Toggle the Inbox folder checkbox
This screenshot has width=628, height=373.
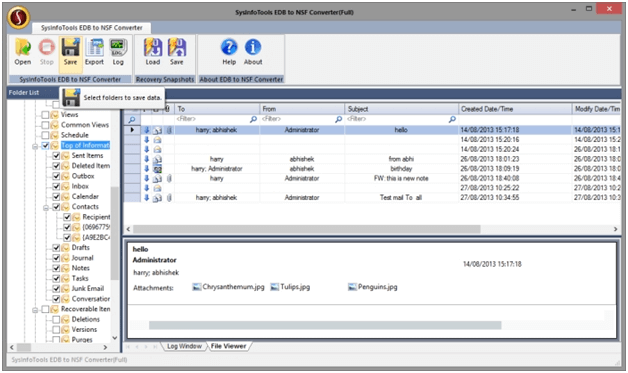point(56,186)
